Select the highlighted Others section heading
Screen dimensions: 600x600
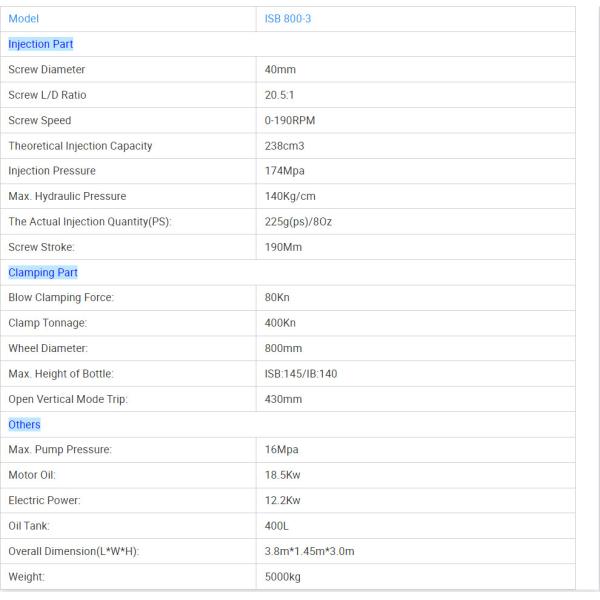[x=24, y=424]
